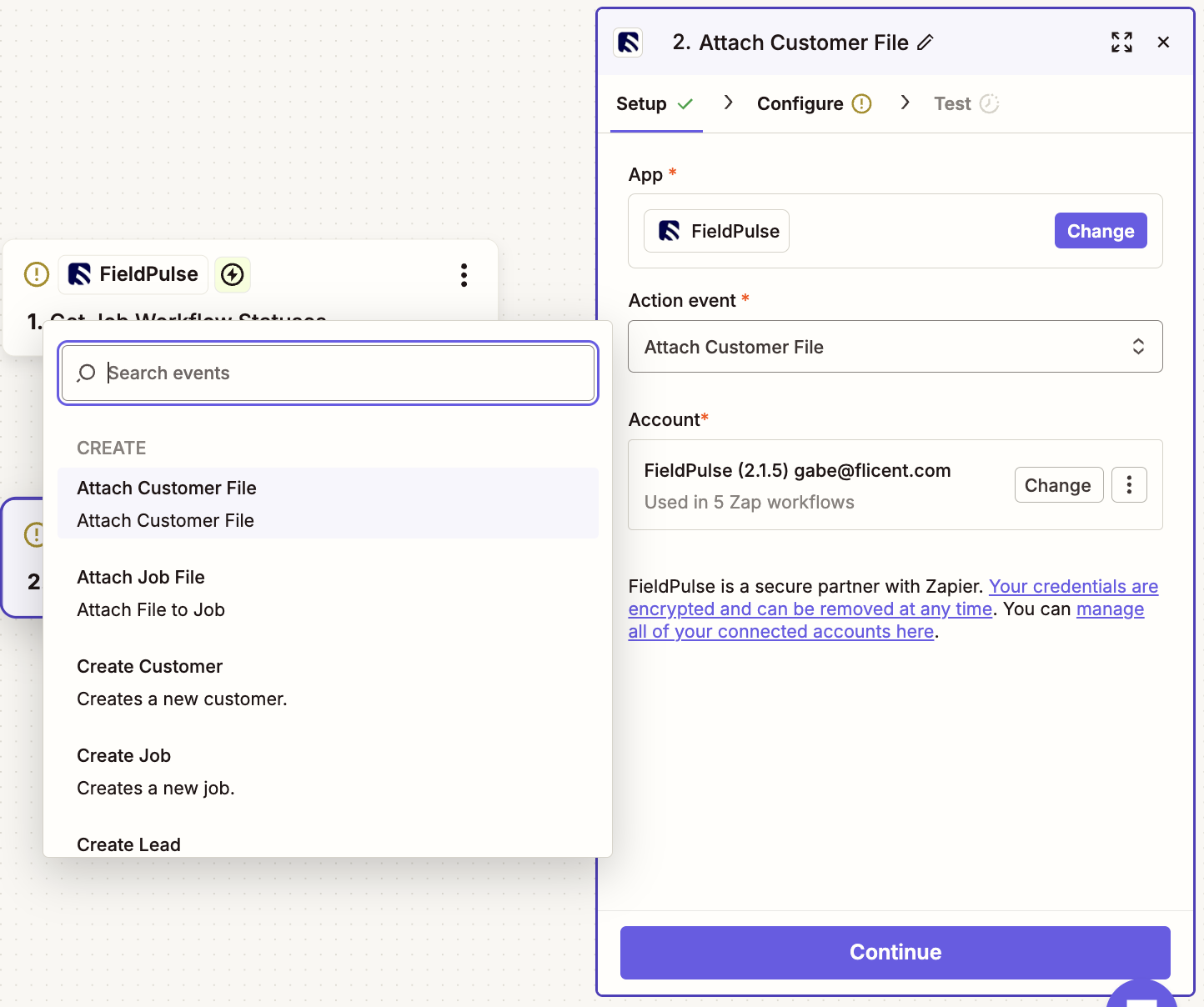Select the Create Customer event option
The width and height of the screenshot is (1204, 1007).
pos(328,682)
